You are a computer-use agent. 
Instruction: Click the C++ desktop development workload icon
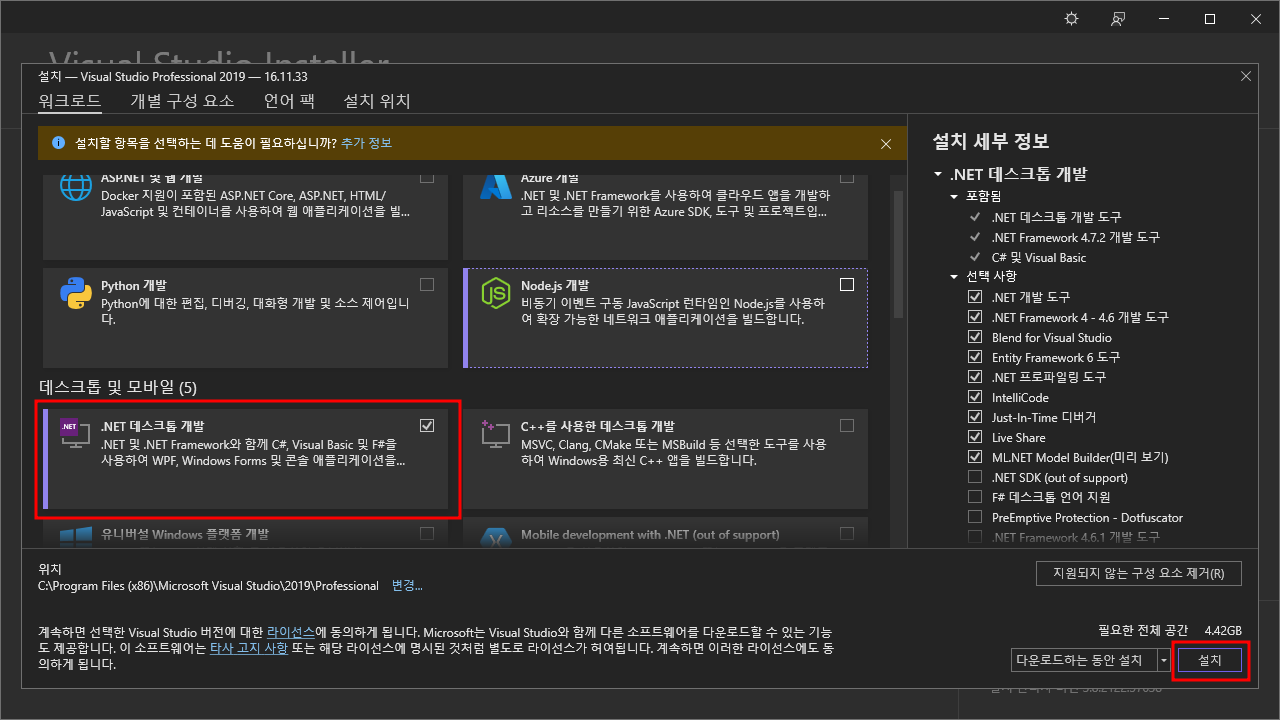pos(496,433)
